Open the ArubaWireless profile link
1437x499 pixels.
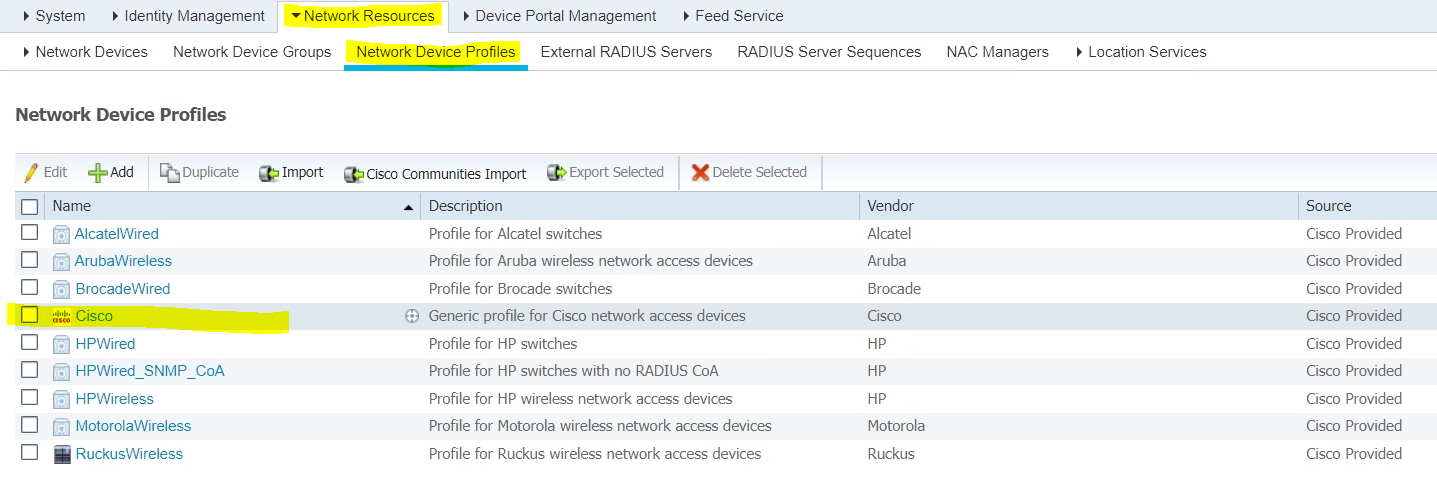click(x=124, y=261)
